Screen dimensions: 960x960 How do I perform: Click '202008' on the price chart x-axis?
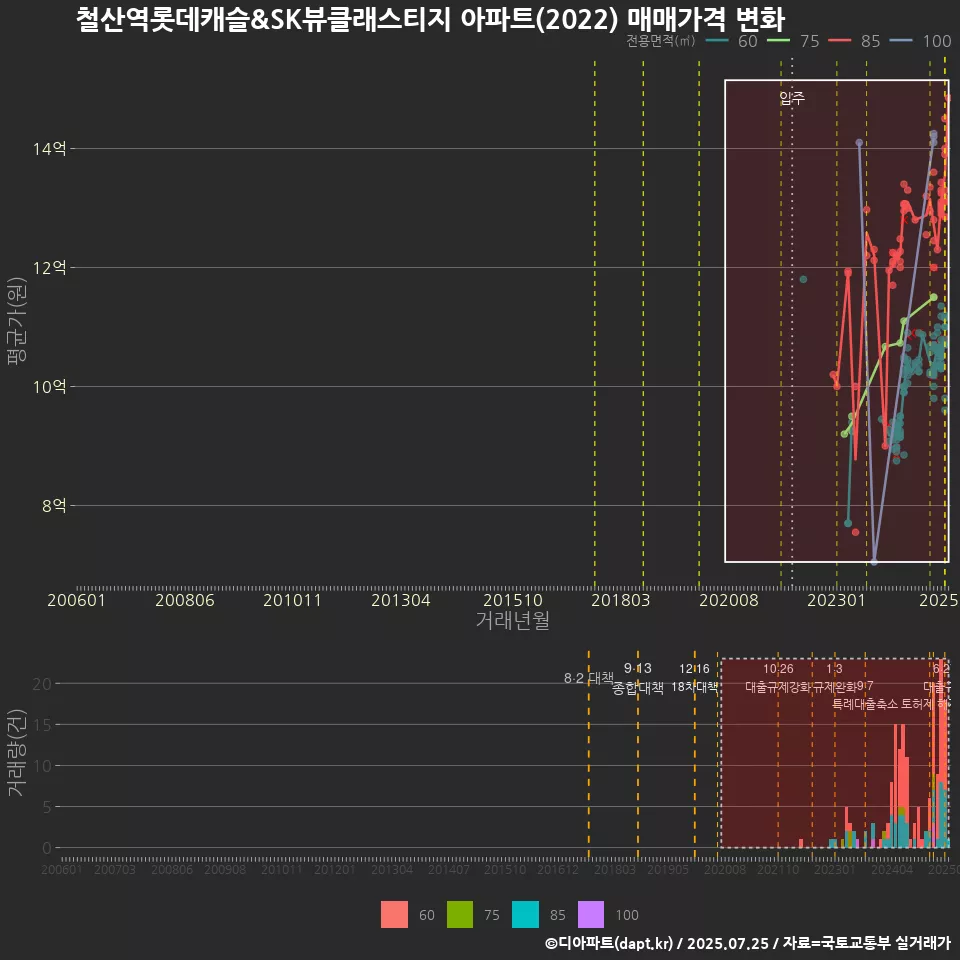coord(729,600)
